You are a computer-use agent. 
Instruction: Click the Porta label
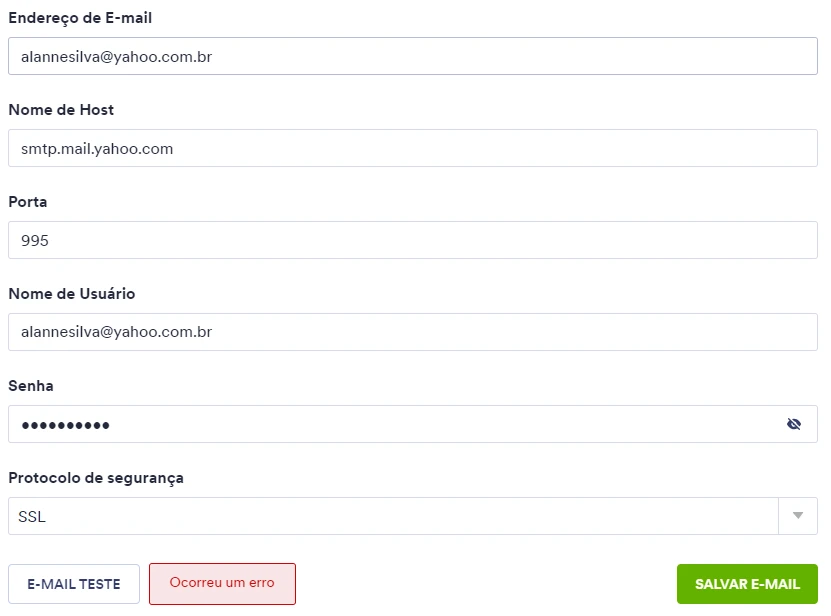(x=27, y=201)
